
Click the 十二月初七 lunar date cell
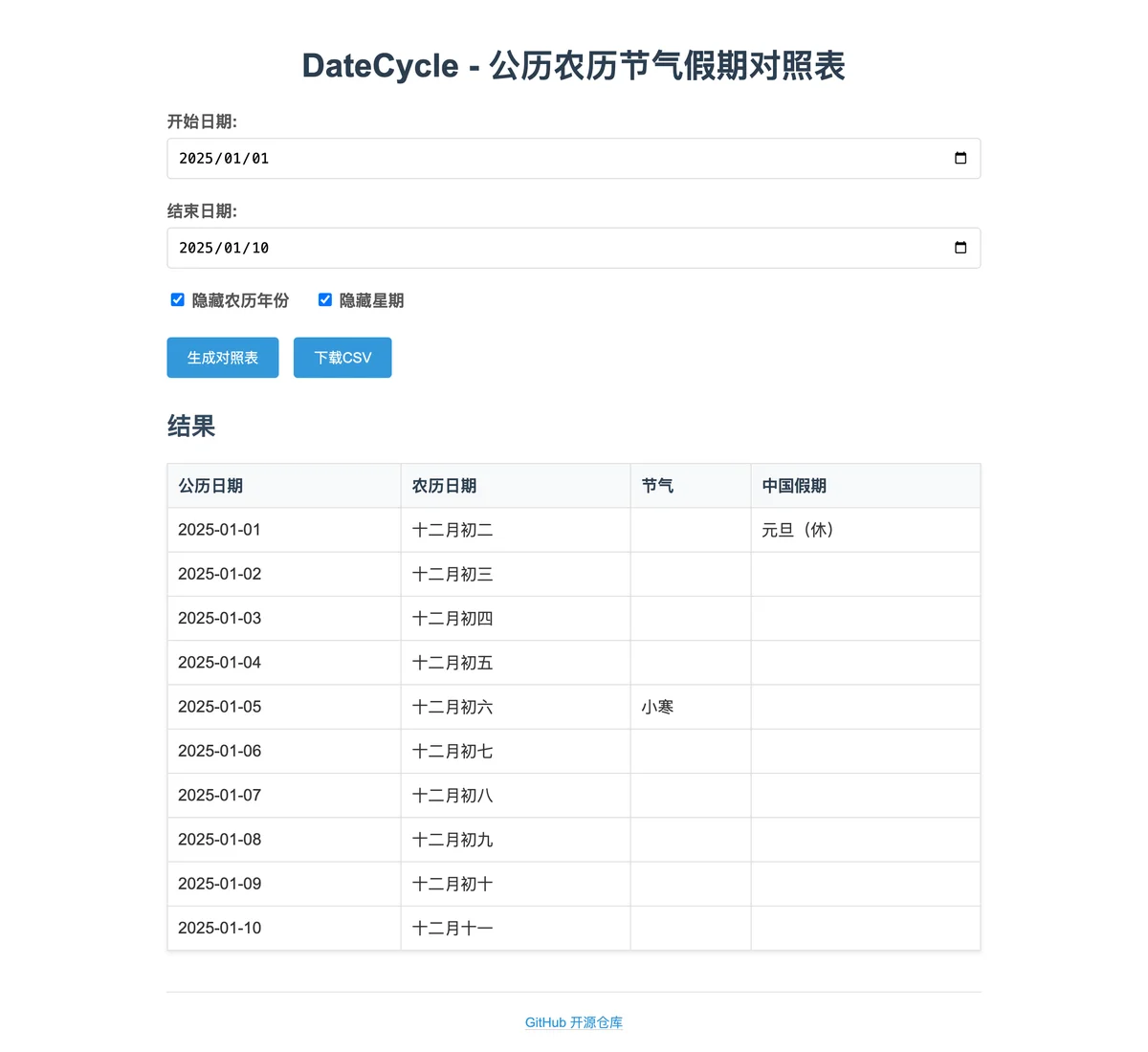pos(516,751)
